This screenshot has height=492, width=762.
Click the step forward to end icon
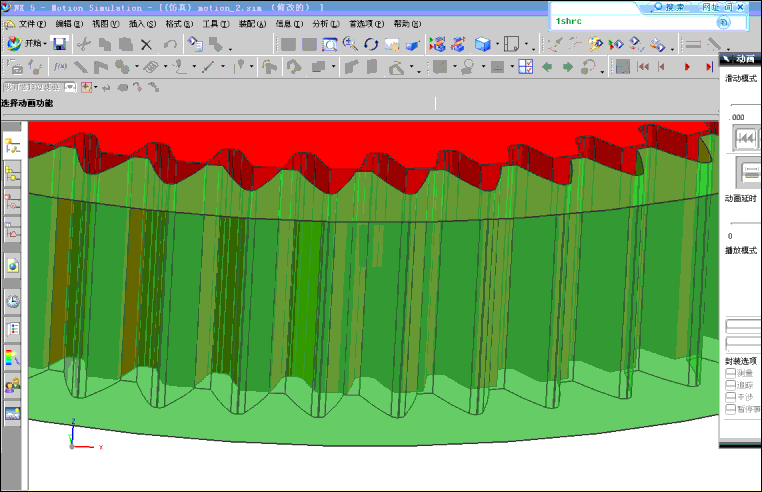pyautogui.click(x=709, y=67)
